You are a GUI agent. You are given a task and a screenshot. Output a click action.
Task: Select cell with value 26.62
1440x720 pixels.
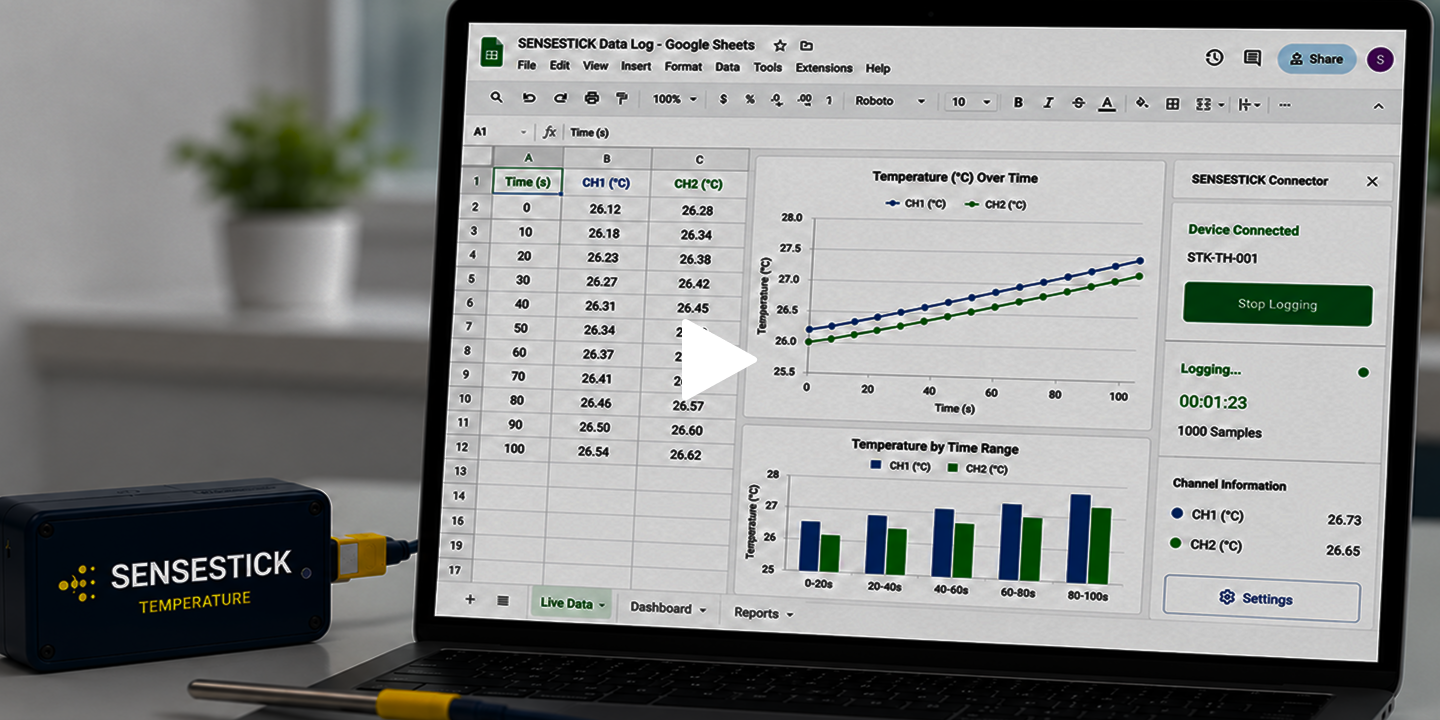[x=685, y=454]
